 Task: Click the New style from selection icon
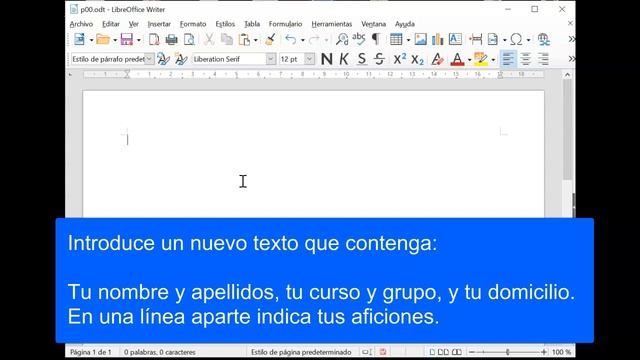pyautogui.click(x=181, y=59)
